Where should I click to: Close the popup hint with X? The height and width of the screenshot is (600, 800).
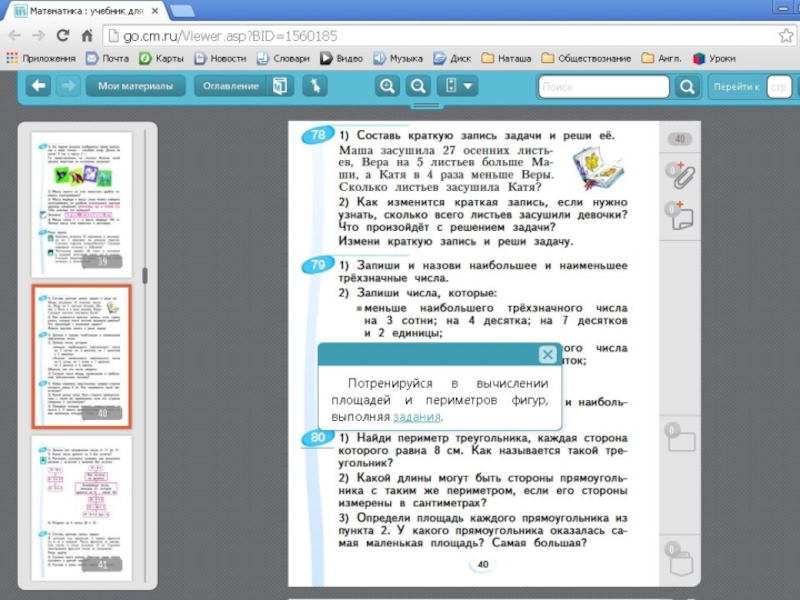point(547,355)
